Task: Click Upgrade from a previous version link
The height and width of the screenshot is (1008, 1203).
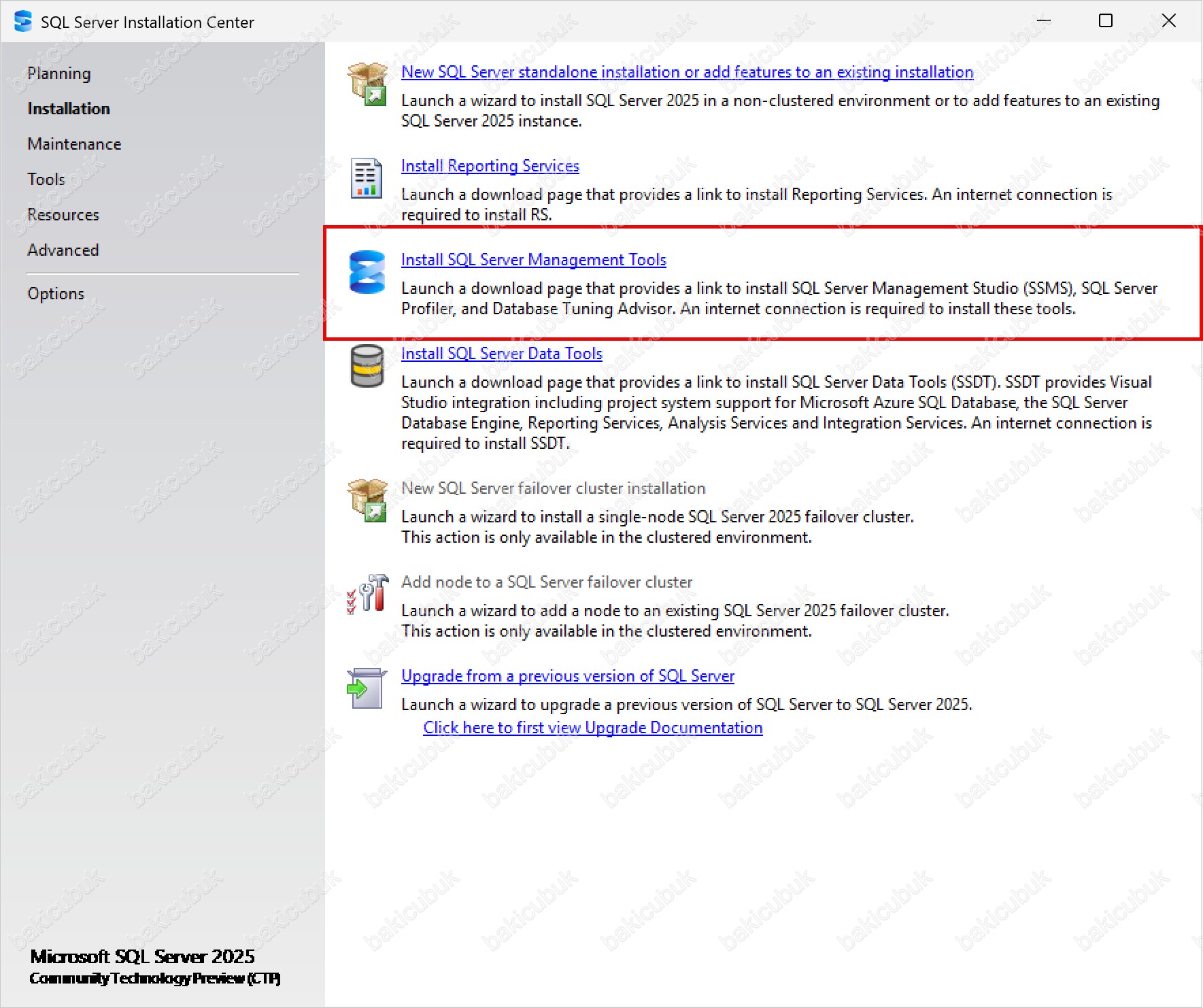Action: [x=568, y=676]
